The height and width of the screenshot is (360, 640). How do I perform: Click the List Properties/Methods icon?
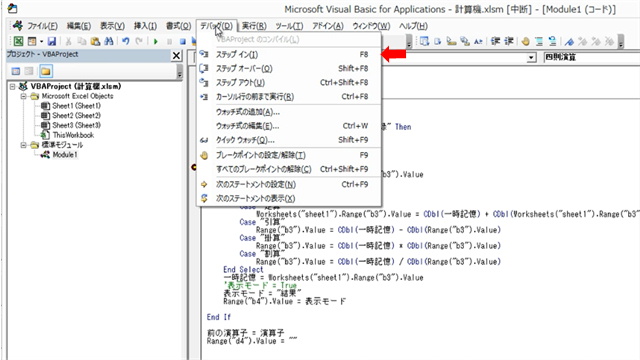tap(424, 41)
